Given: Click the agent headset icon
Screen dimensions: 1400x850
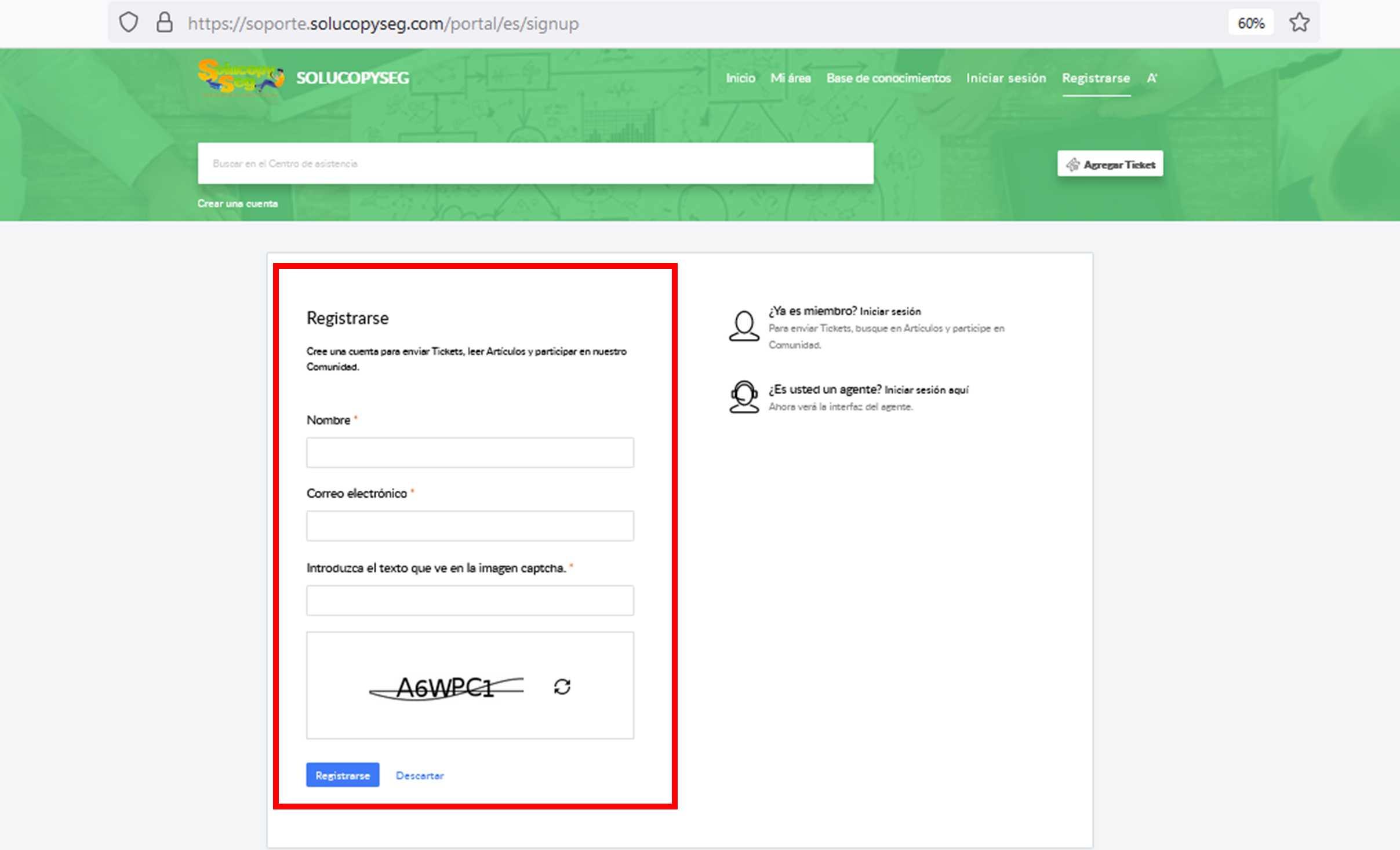Looking at the screenshot, I should (744, 397).
